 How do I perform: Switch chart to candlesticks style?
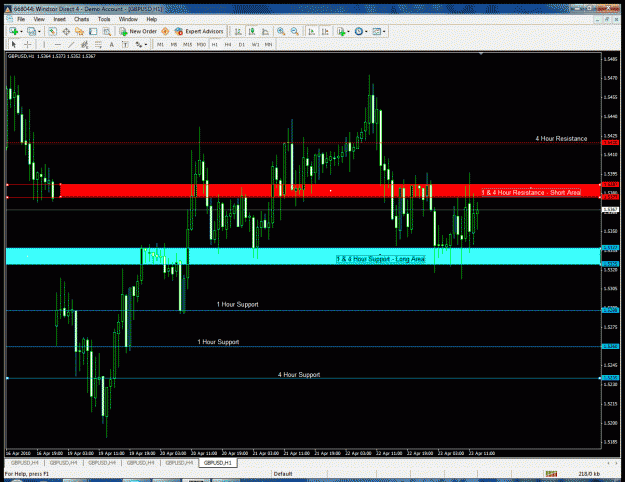click(252, 31)
